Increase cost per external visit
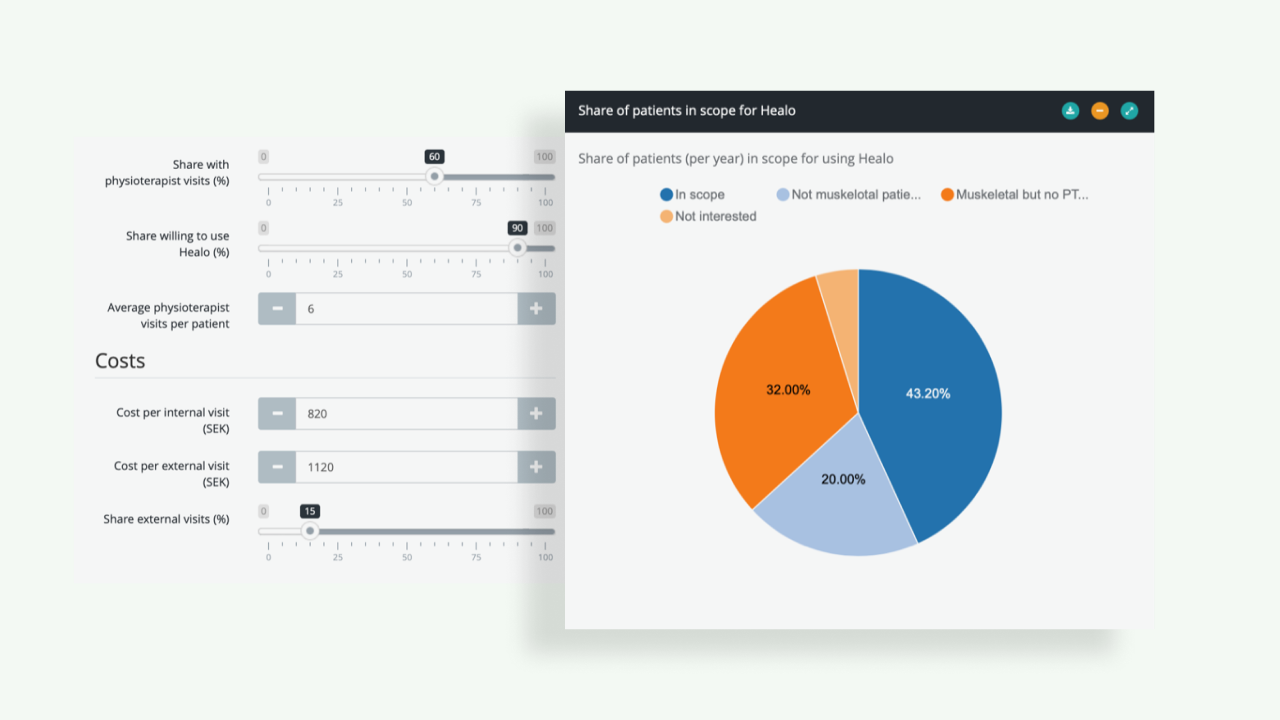 536,467
